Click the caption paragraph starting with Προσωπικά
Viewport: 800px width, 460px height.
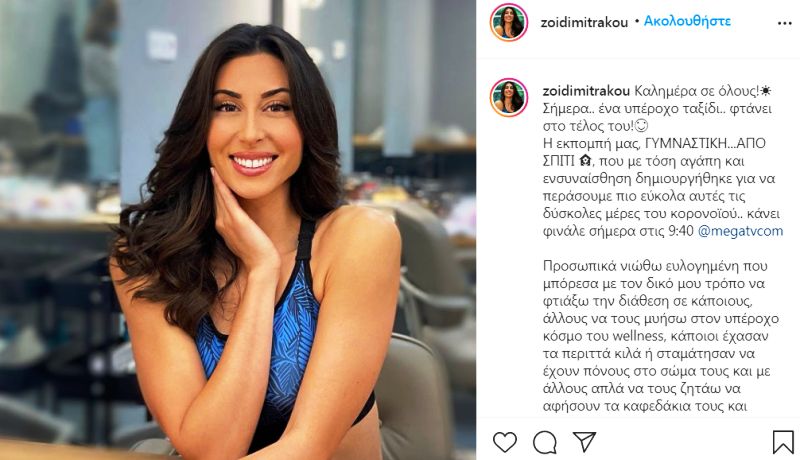660,336
